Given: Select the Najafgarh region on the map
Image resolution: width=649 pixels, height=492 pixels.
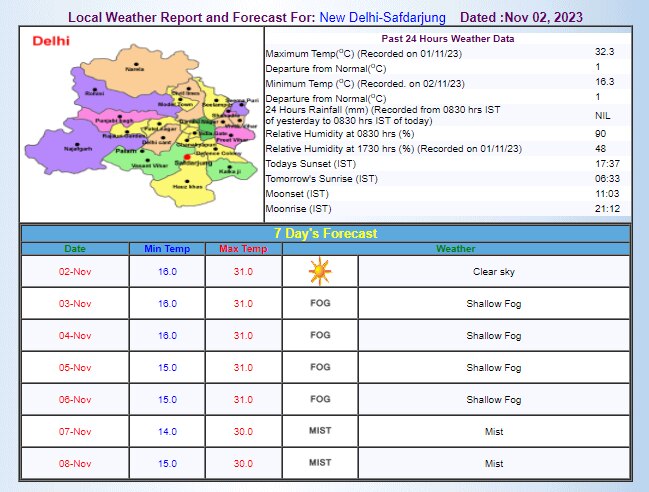Looking at the screenshot, I should coord(77,148).
